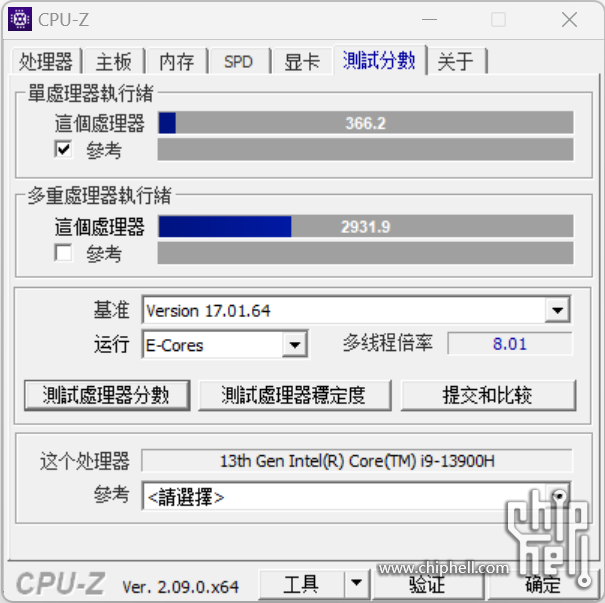Open the 内存 tab

point(177,61)
